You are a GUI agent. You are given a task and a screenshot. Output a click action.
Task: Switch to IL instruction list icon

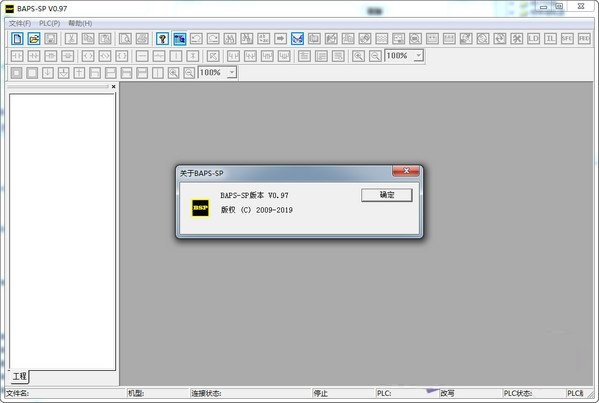[550, 39]
